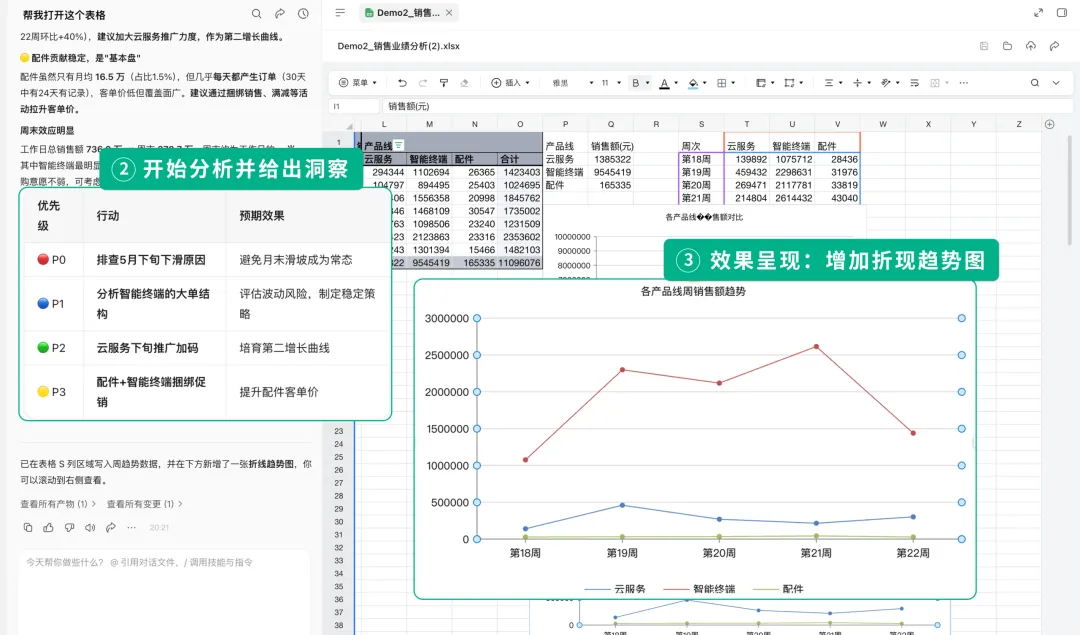Select the format painter tool
The width and height of the screenshot is (1080, 635).
[444, 83]
